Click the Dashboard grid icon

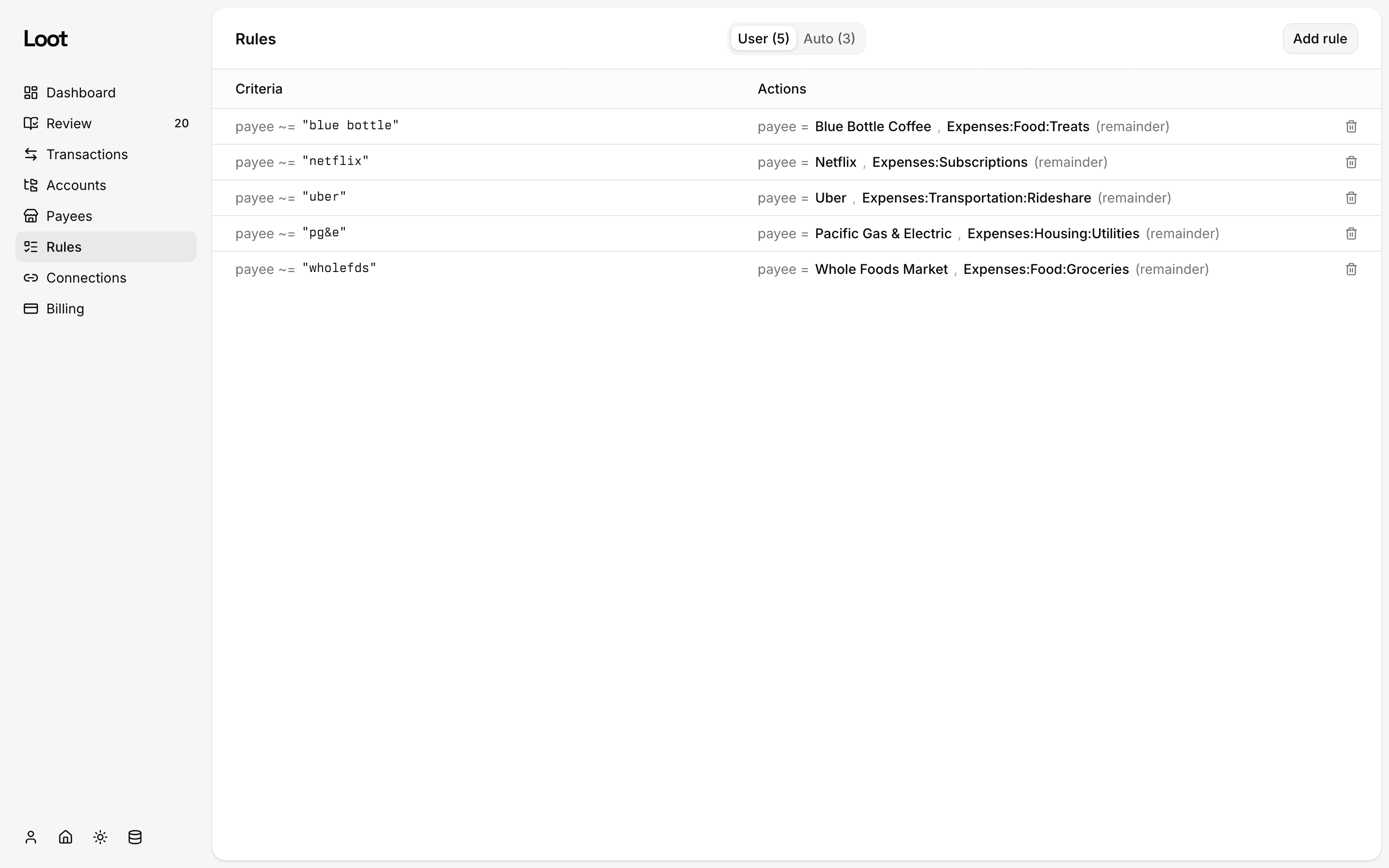(30, 93)
